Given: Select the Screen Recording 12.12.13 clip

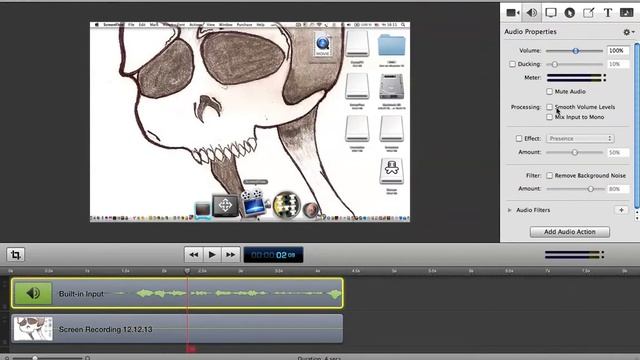Looking at the screenshot, I should pos(177,329).
